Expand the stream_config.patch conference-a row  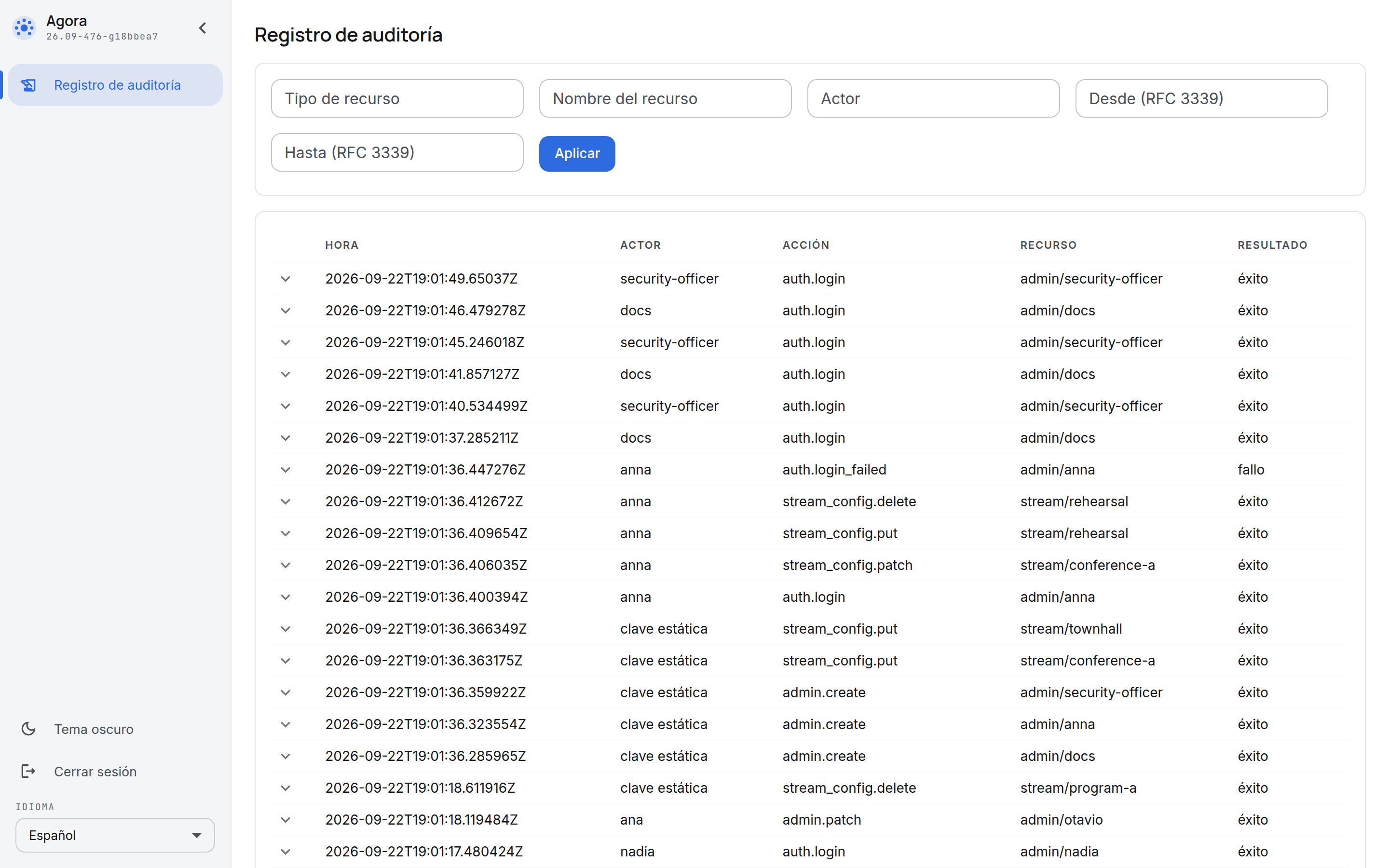click(x=285, y=566)
